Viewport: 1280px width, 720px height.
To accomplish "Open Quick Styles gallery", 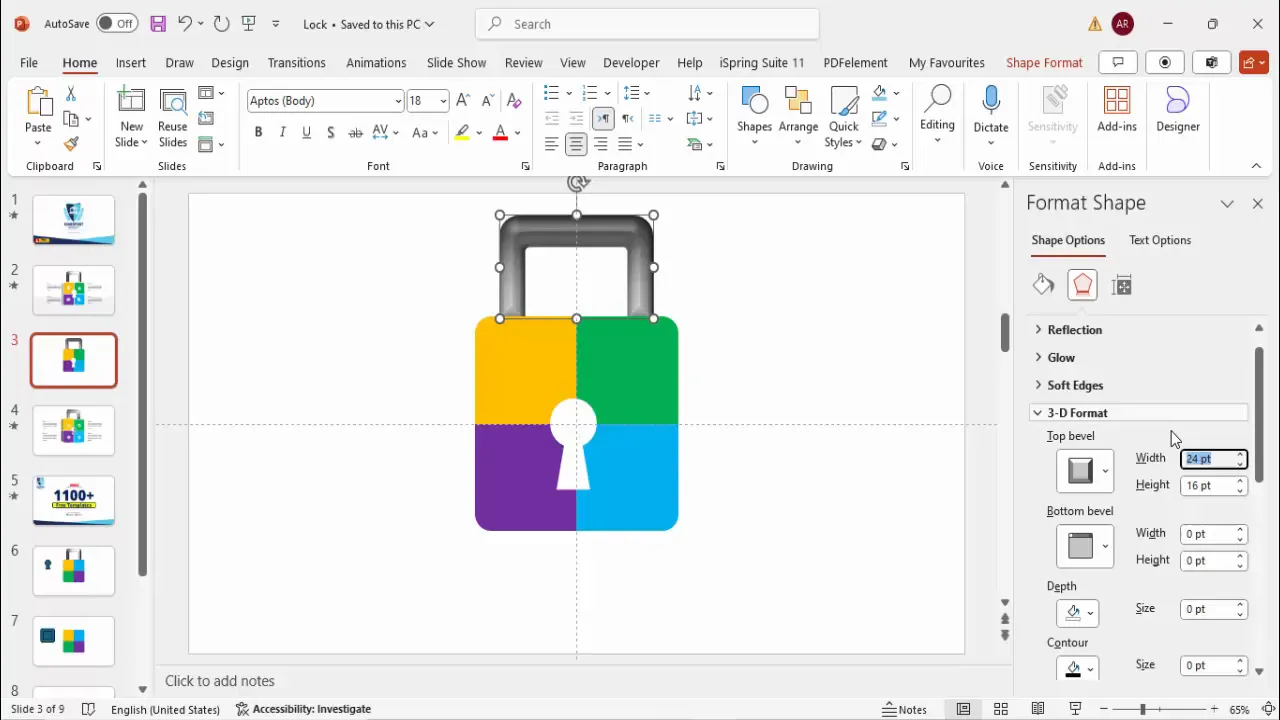I will tap(844, 118).
